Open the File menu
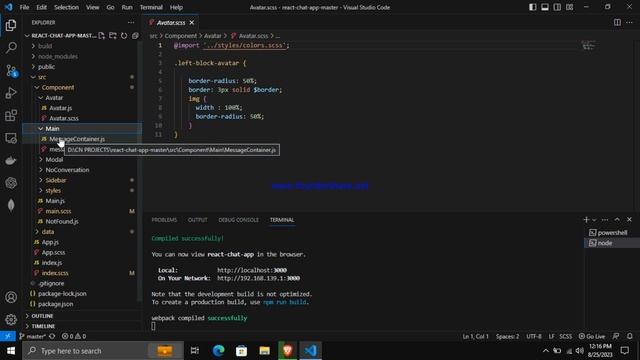The height and width of the screenshot is (360, 640). (24, 7)
